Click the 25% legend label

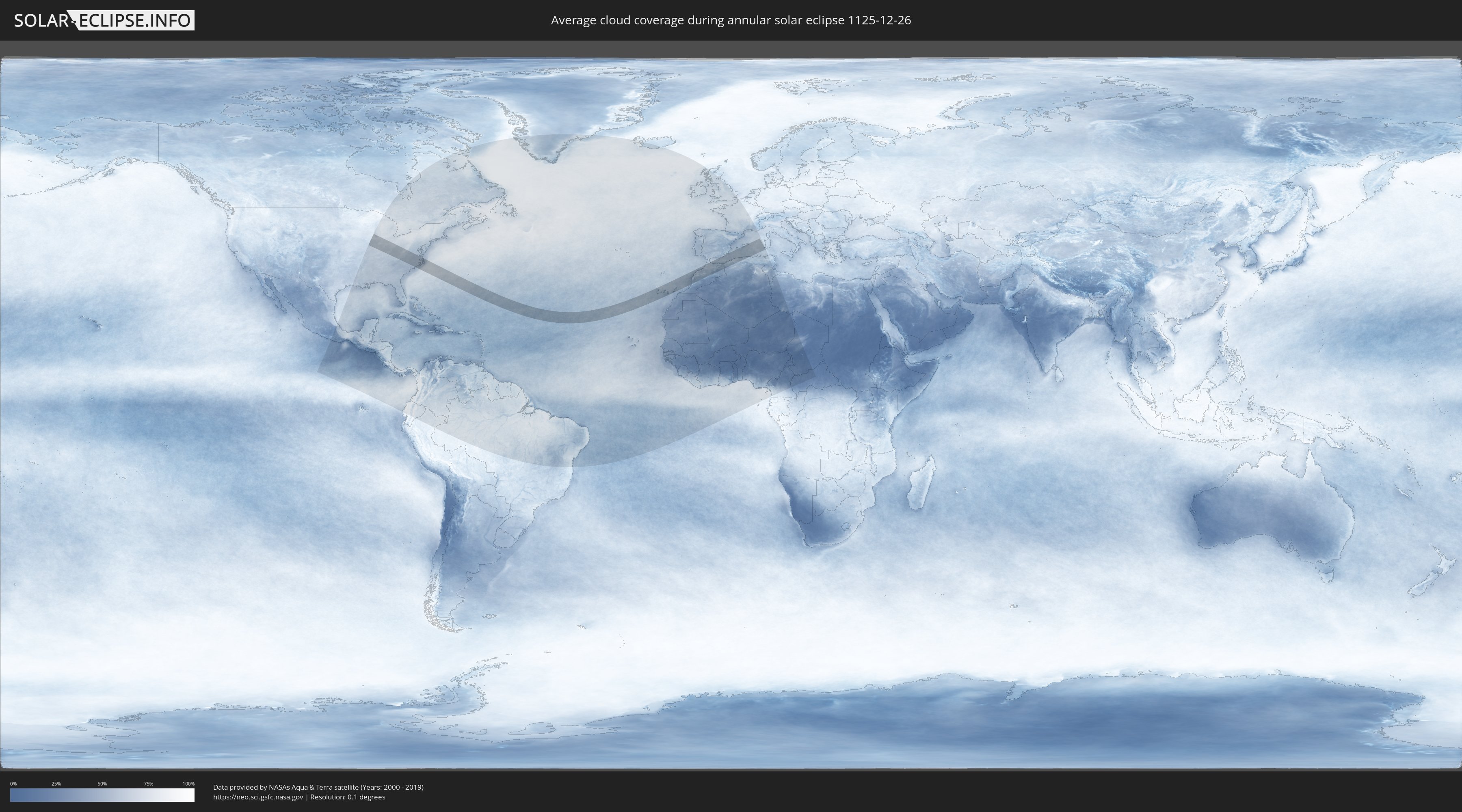(56, 784)
